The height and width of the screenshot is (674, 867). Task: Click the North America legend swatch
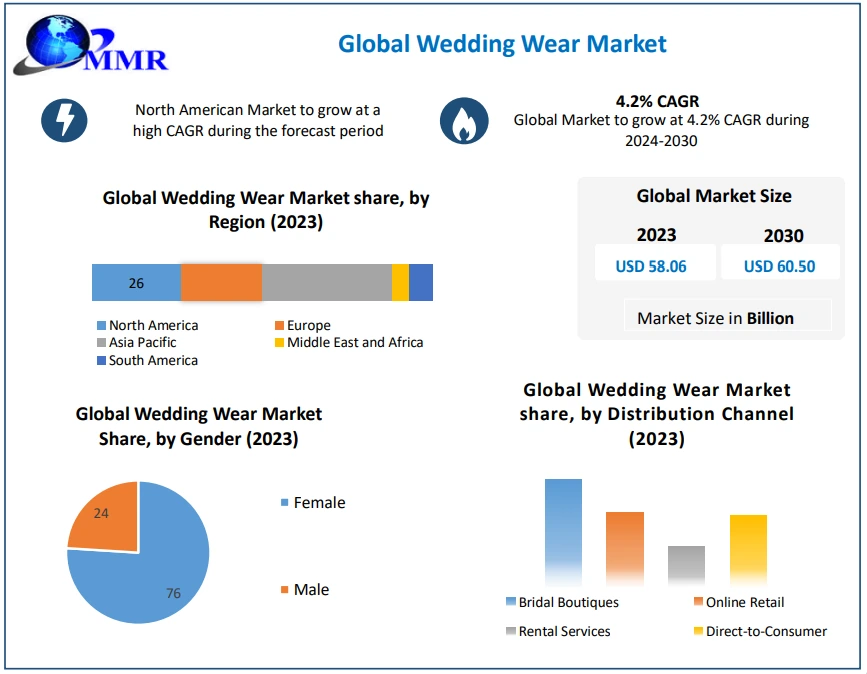tap(101, 326)
